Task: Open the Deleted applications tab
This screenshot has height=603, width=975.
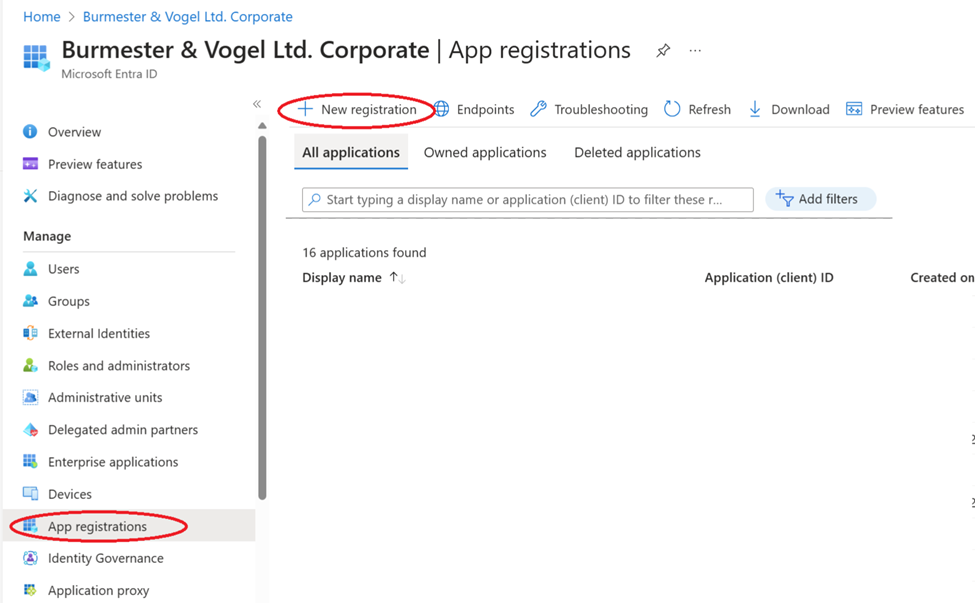Action: (637, 152)
